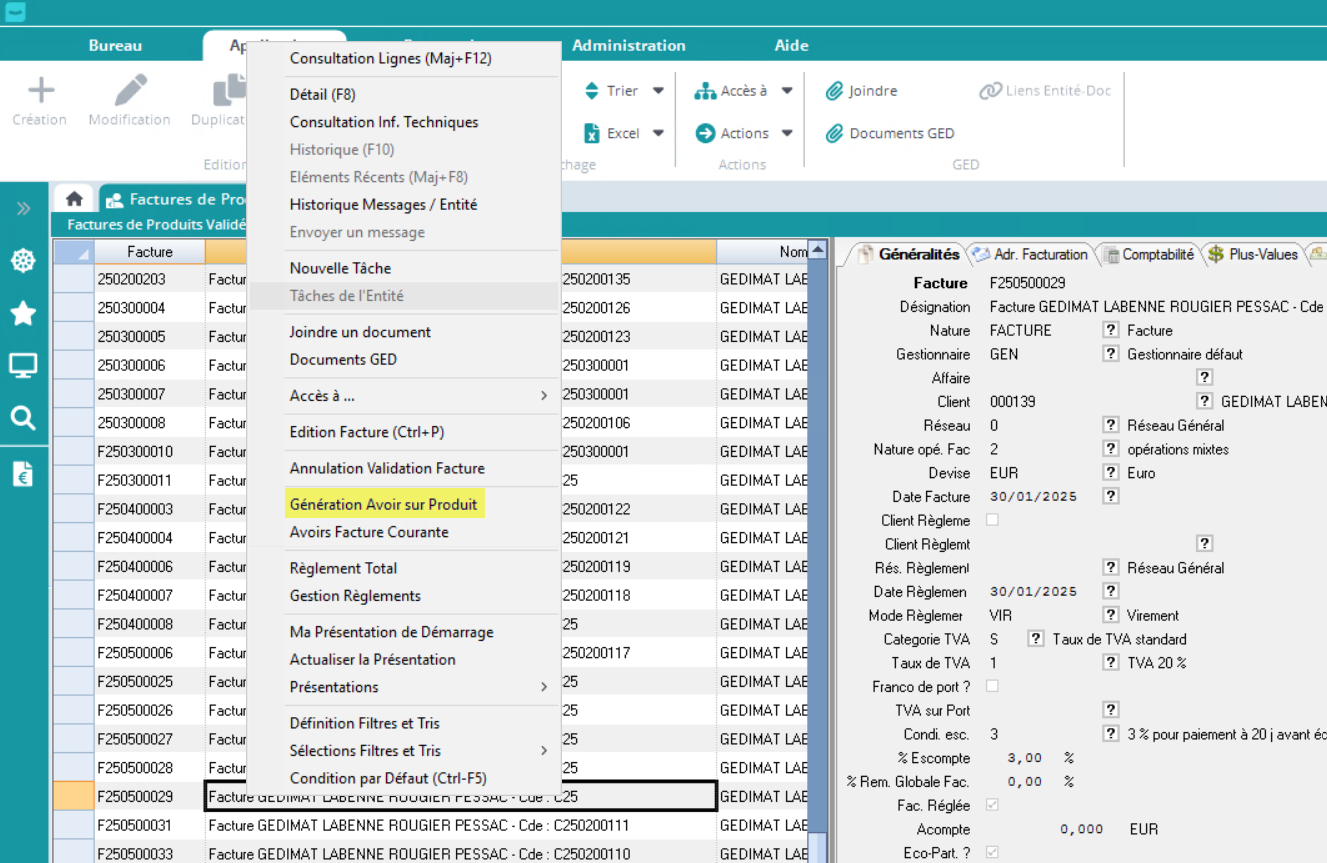Toggle the Franco de port checkbox

[992, 686]
